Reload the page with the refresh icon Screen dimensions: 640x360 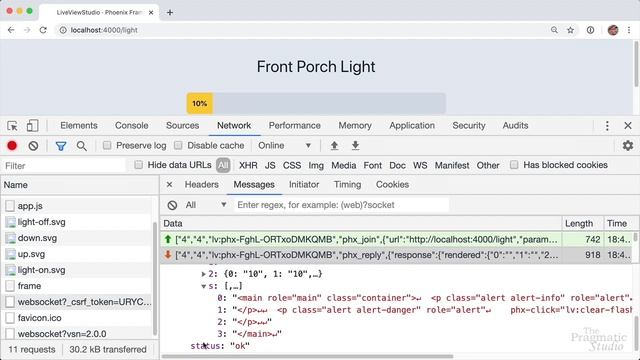(x=43, y=30)
